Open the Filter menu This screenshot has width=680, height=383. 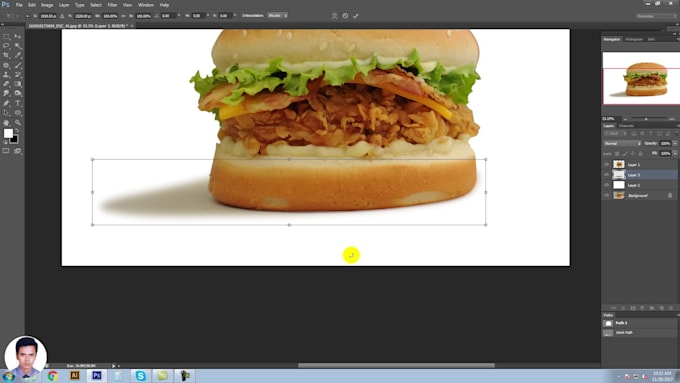(x=112, y=5)
